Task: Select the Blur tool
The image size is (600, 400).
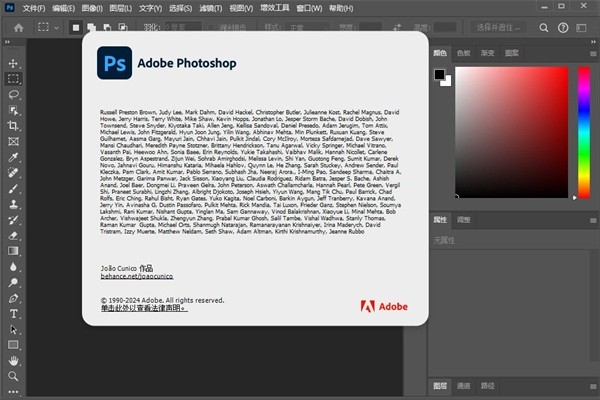Action: (13, 267)
